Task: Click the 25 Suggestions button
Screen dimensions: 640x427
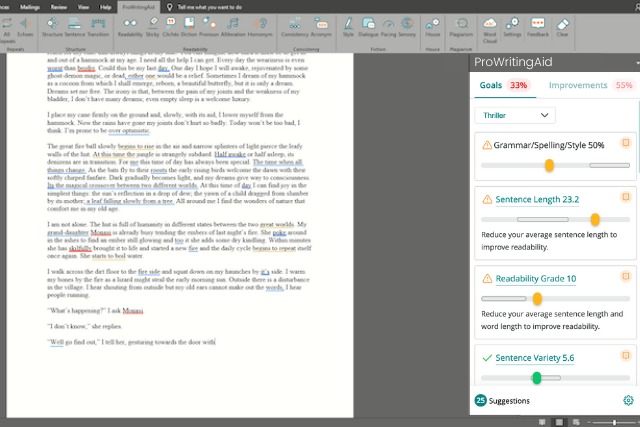Action: click(502, 400)
